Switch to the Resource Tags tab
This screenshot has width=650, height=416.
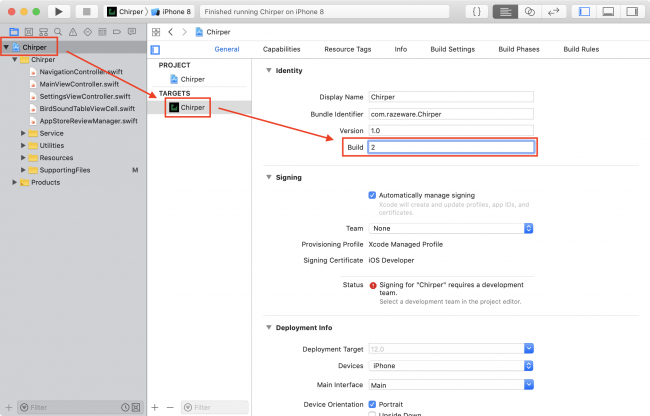[x=348, y=49]
